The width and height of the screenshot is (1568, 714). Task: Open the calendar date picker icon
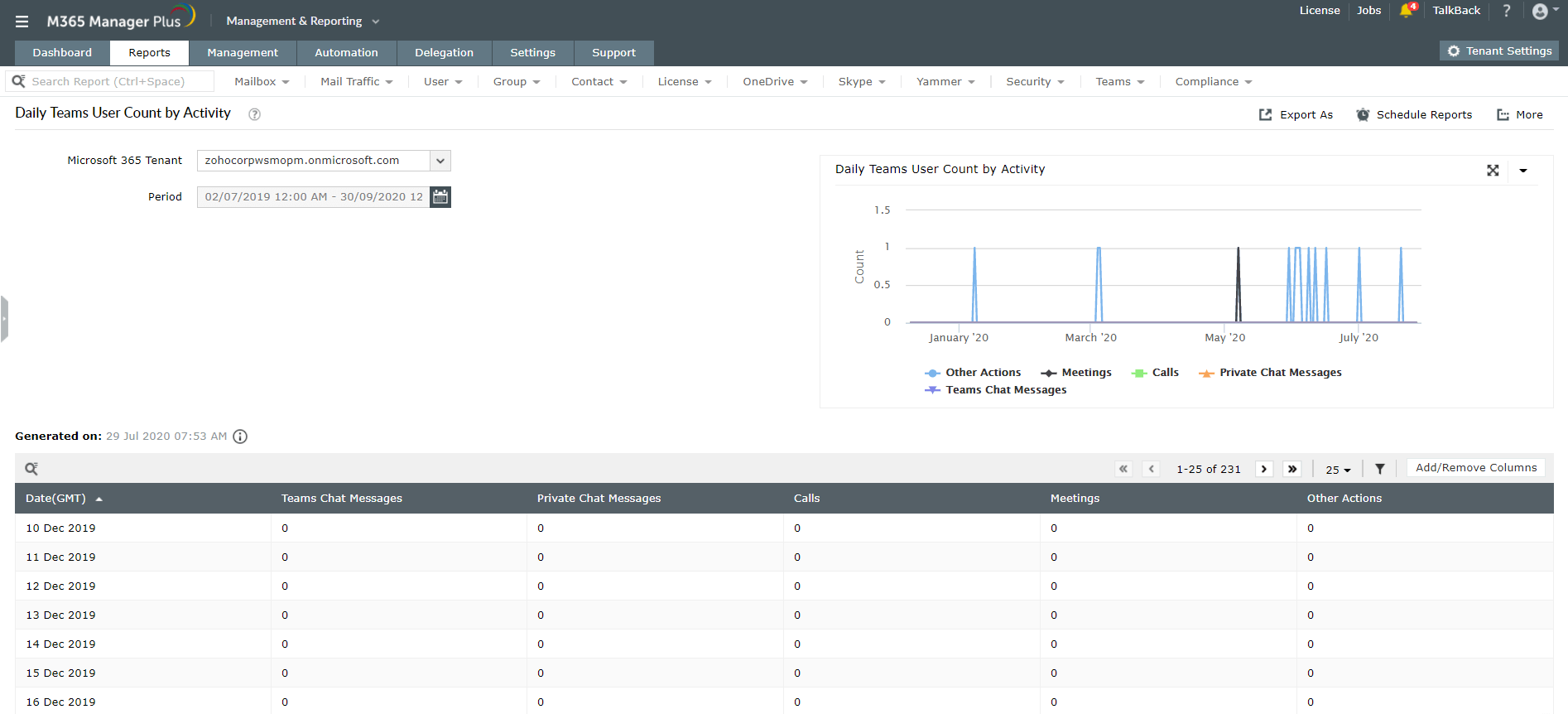[x=440, y=197]
